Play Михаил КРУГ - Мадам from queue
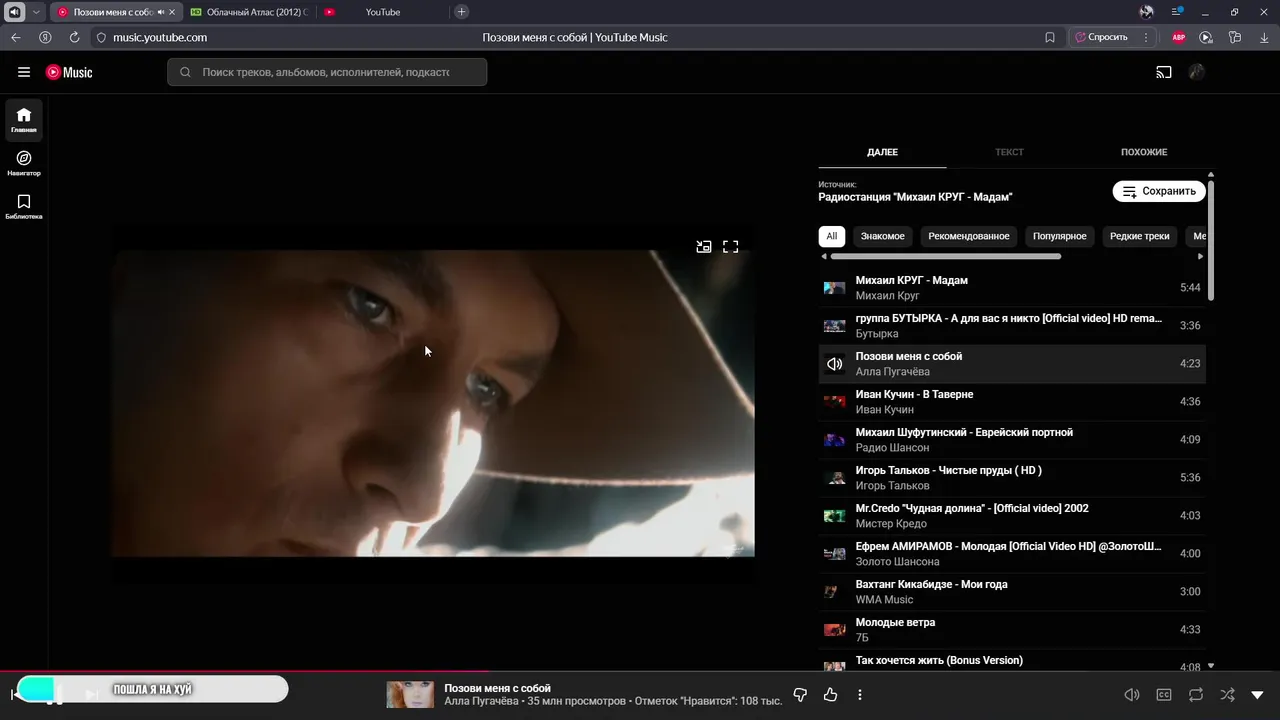1280x720 pixels. [1012, 288]
